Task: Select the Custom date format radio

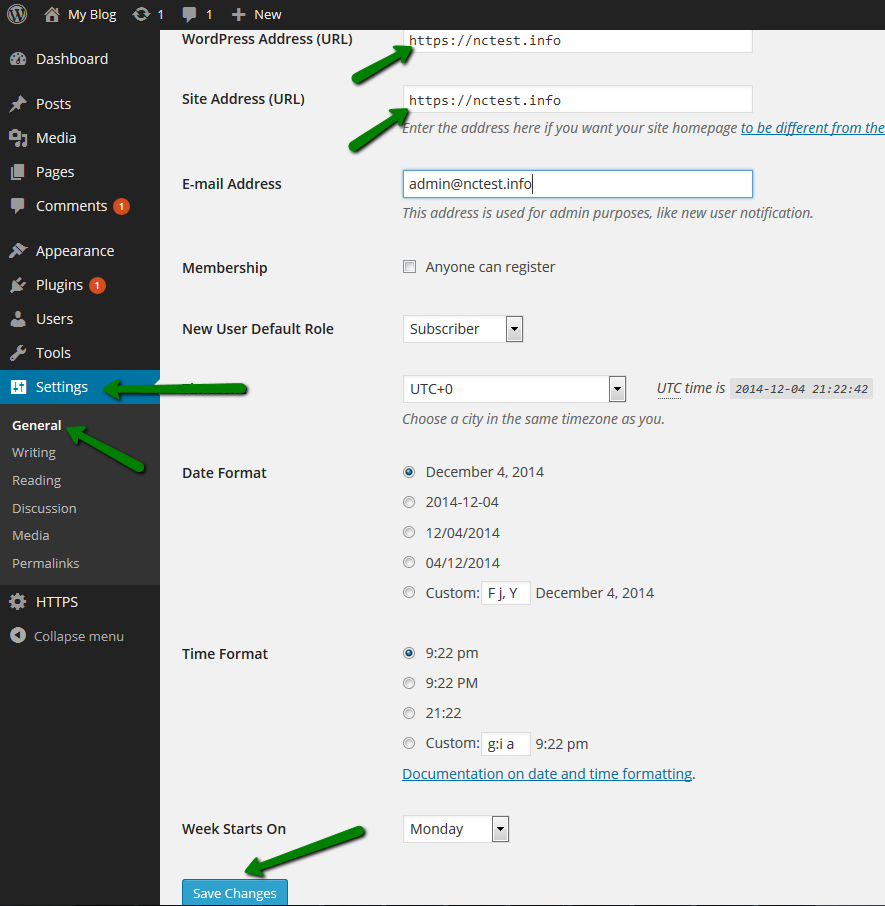Action: coord(409,592)
